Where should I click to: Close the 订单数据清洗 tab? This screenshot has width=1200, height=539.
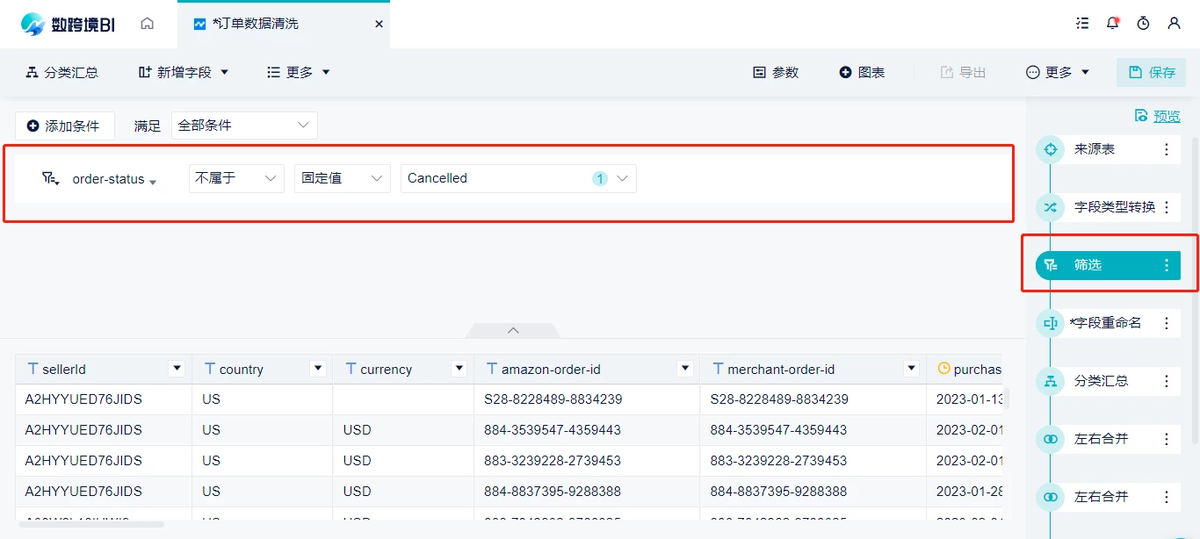[378, 23]
